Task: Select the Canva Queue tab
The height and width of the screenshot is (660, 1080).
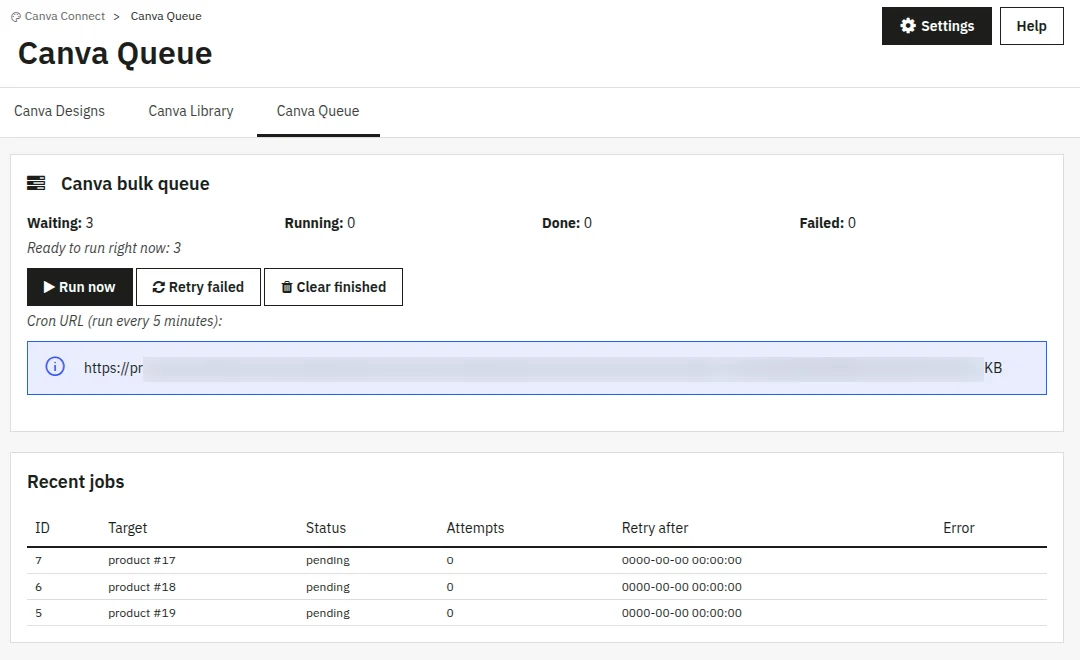Action: 318,111
